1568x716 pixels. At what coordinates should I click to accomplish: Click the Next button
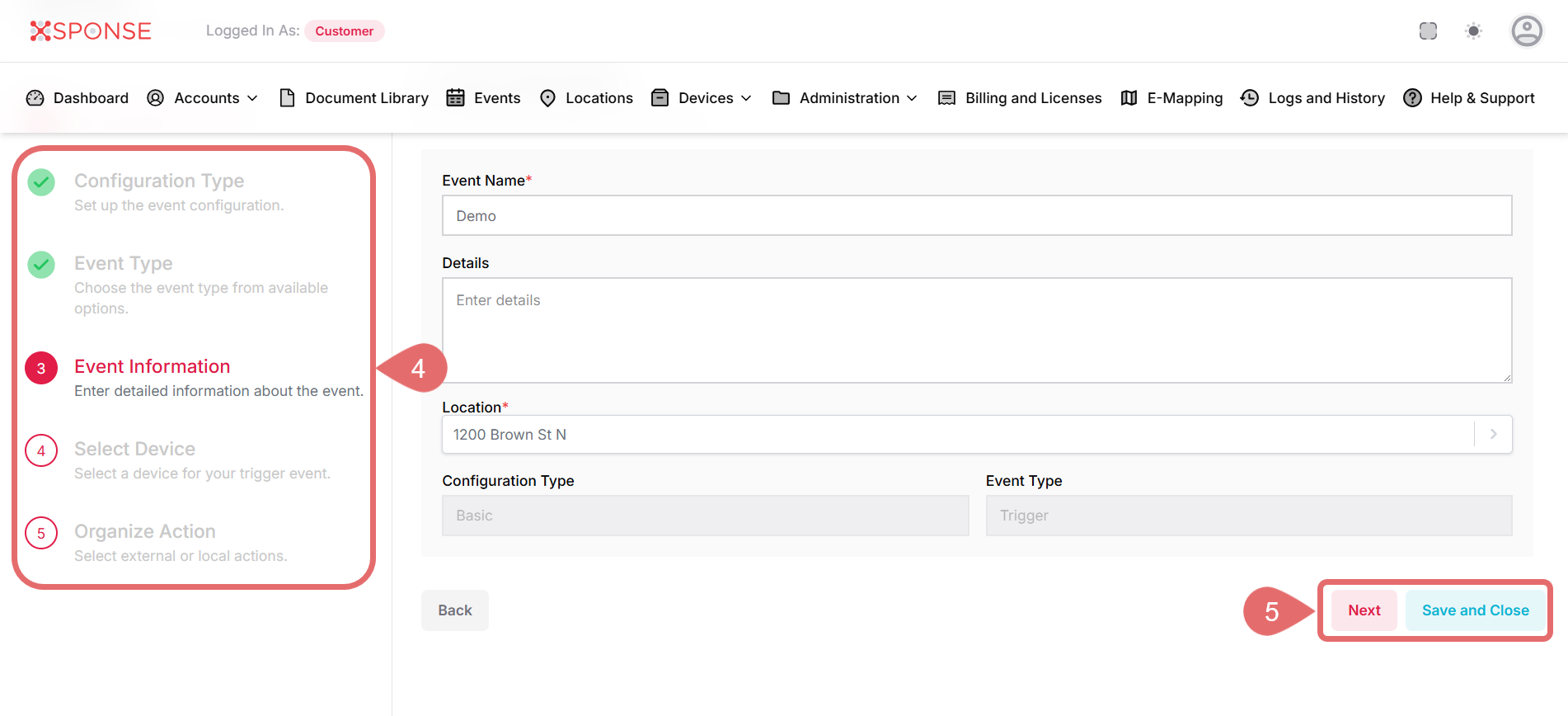click(x=1364, y=610)
